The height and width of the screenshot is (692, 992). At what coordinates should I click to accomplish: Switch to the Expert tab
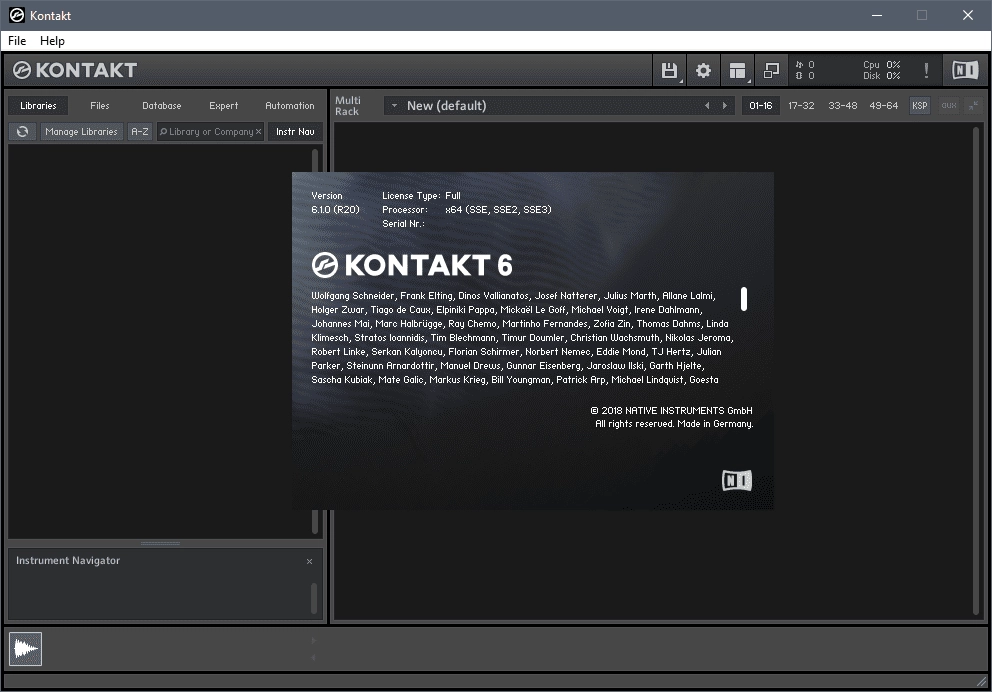(223, 106)
